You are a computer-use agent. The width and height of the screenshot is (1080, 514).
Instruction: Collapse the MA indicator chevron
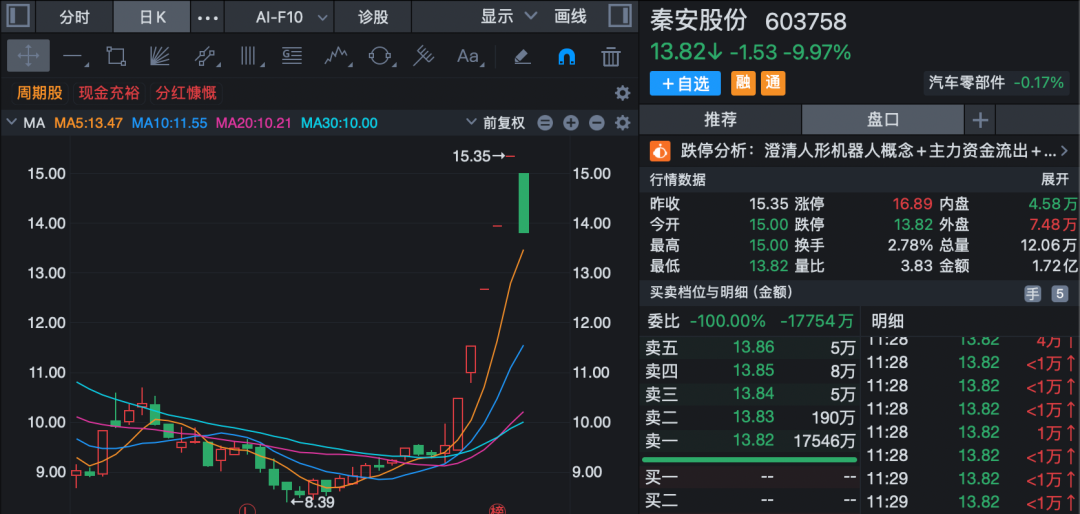pyautogui.click(x=11, y=123)
